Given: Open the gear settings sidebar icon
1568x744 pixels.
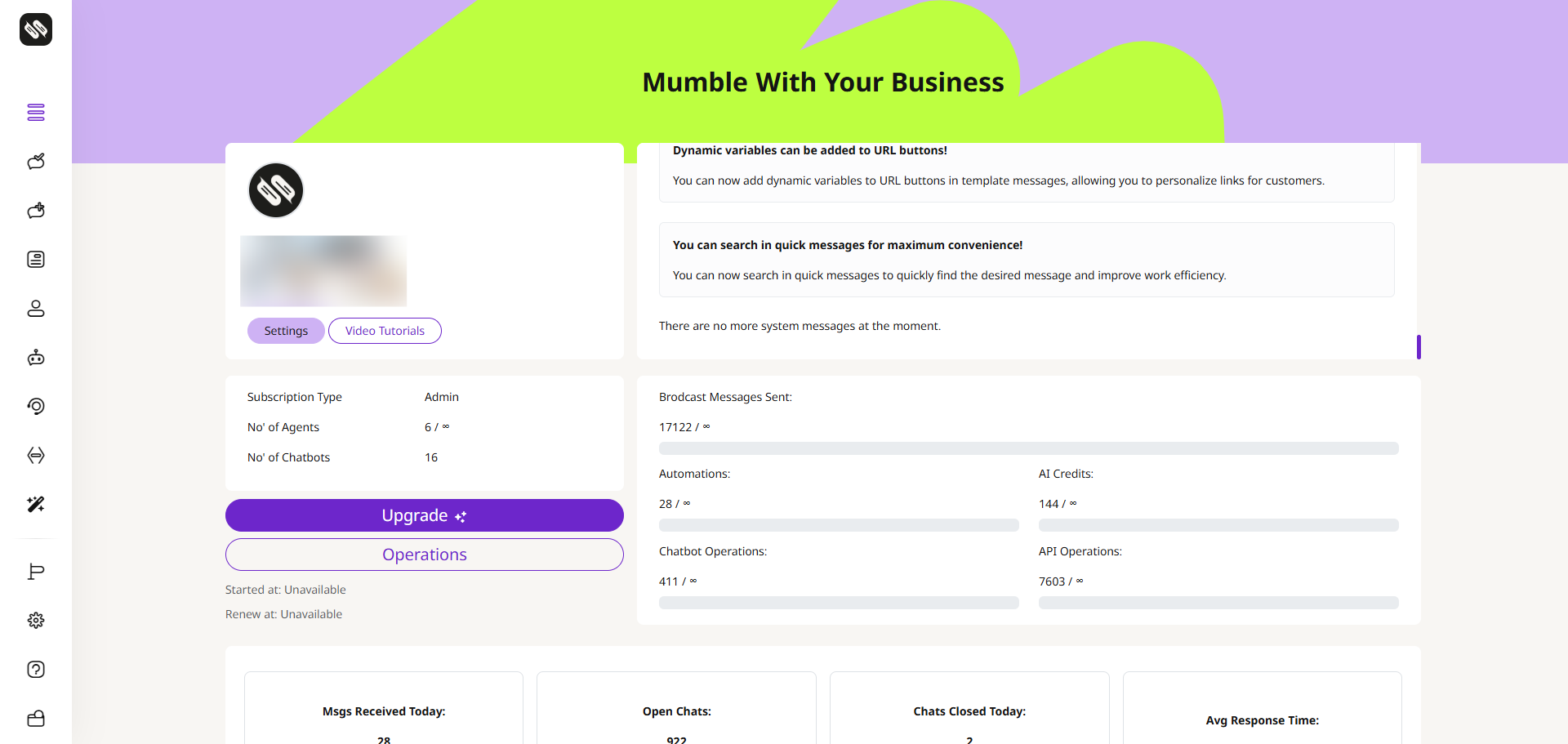Looking at the screenshot, I should [x=36, y=621].
